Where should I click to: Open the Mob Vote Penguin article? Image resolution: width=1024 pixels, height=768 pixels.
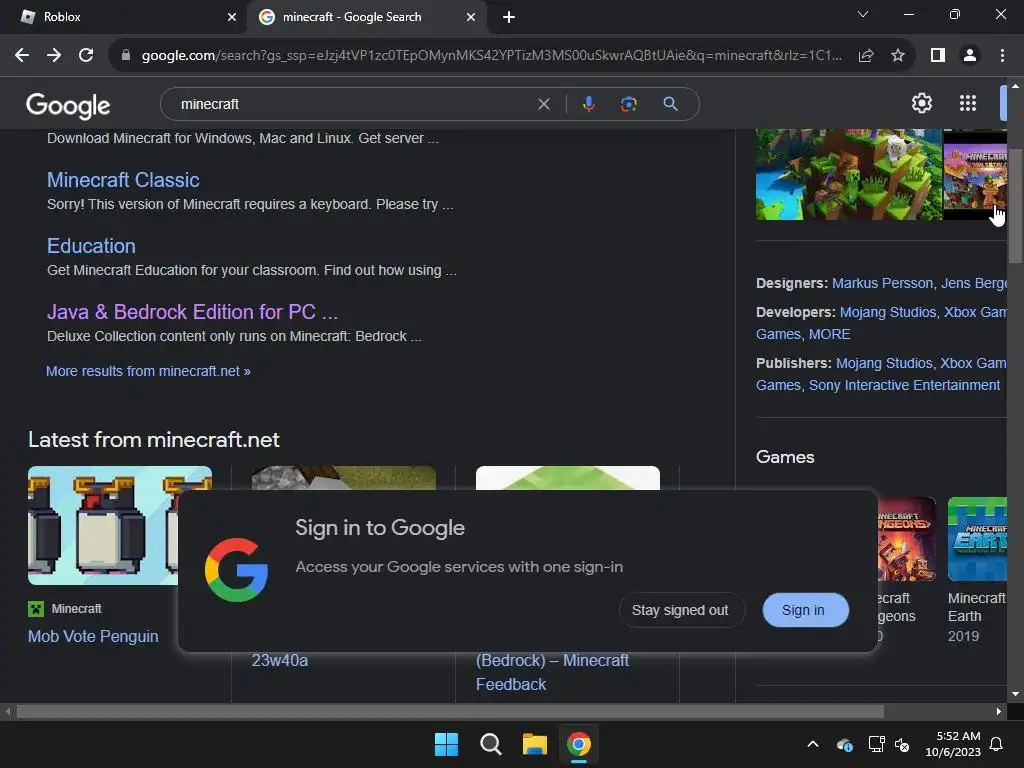[x=93, y=636]
